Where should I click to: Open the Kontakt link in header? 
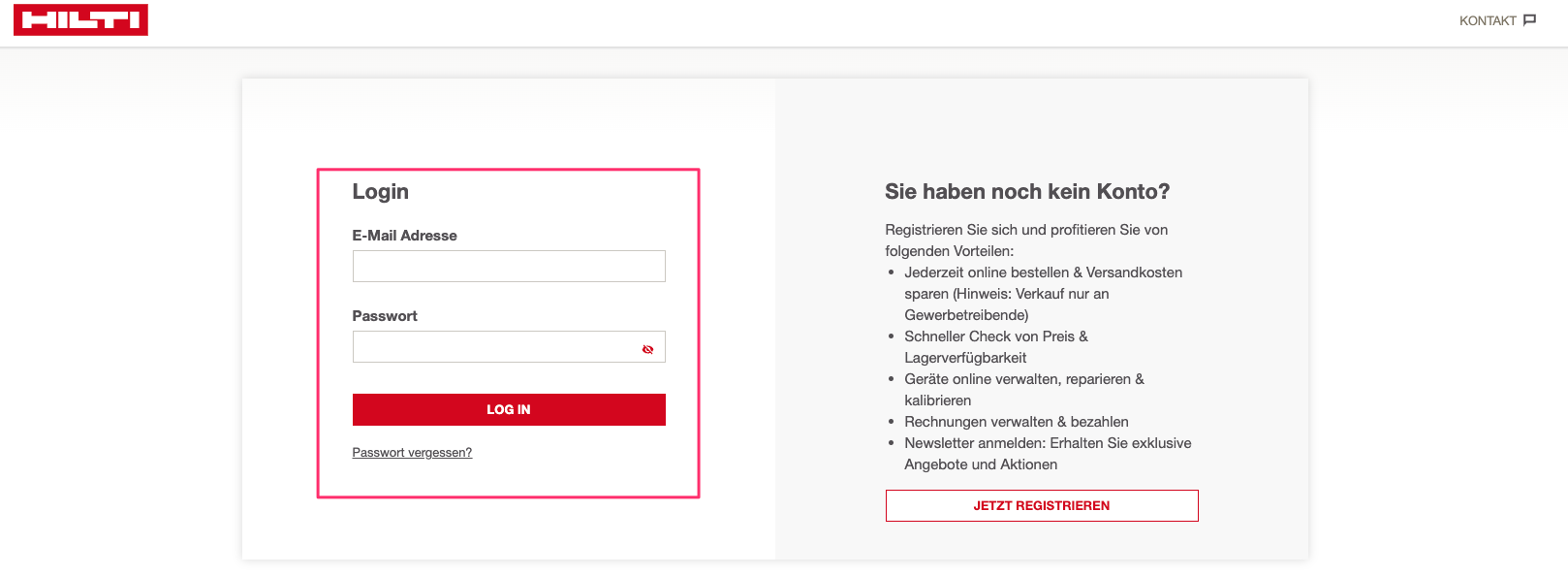1497,20
